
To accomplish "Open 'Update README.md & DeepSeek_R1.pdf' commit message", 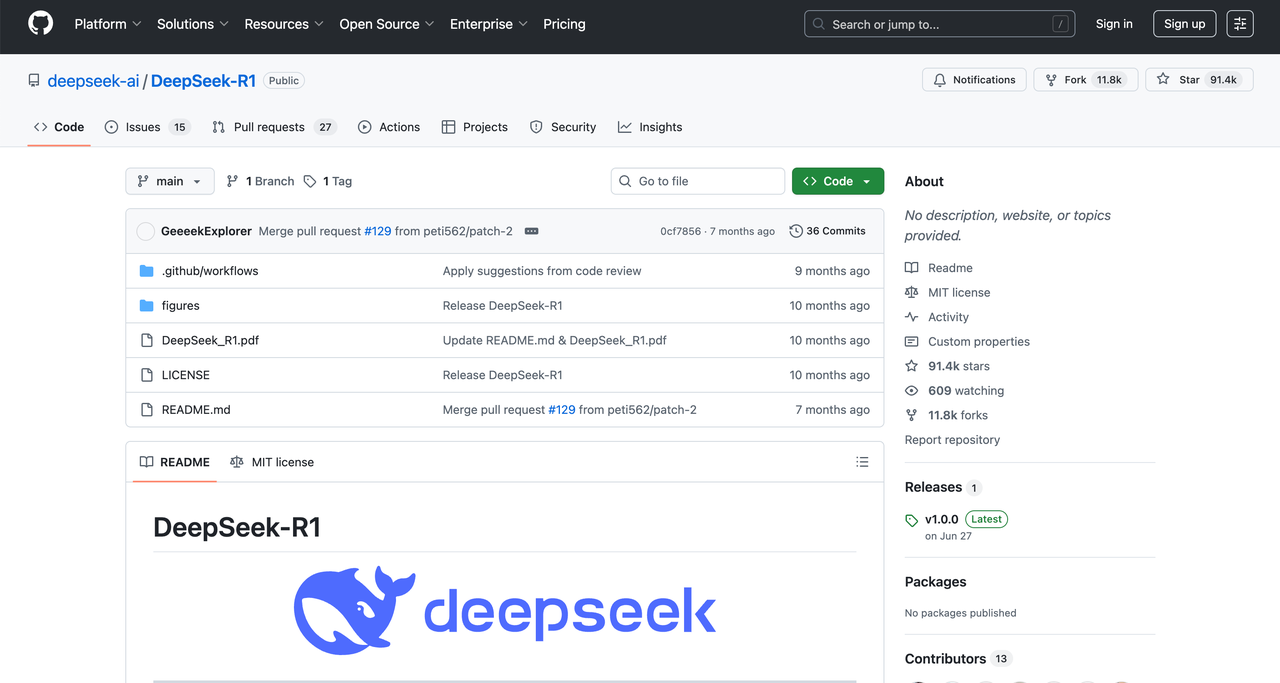I will coord(554,340).
